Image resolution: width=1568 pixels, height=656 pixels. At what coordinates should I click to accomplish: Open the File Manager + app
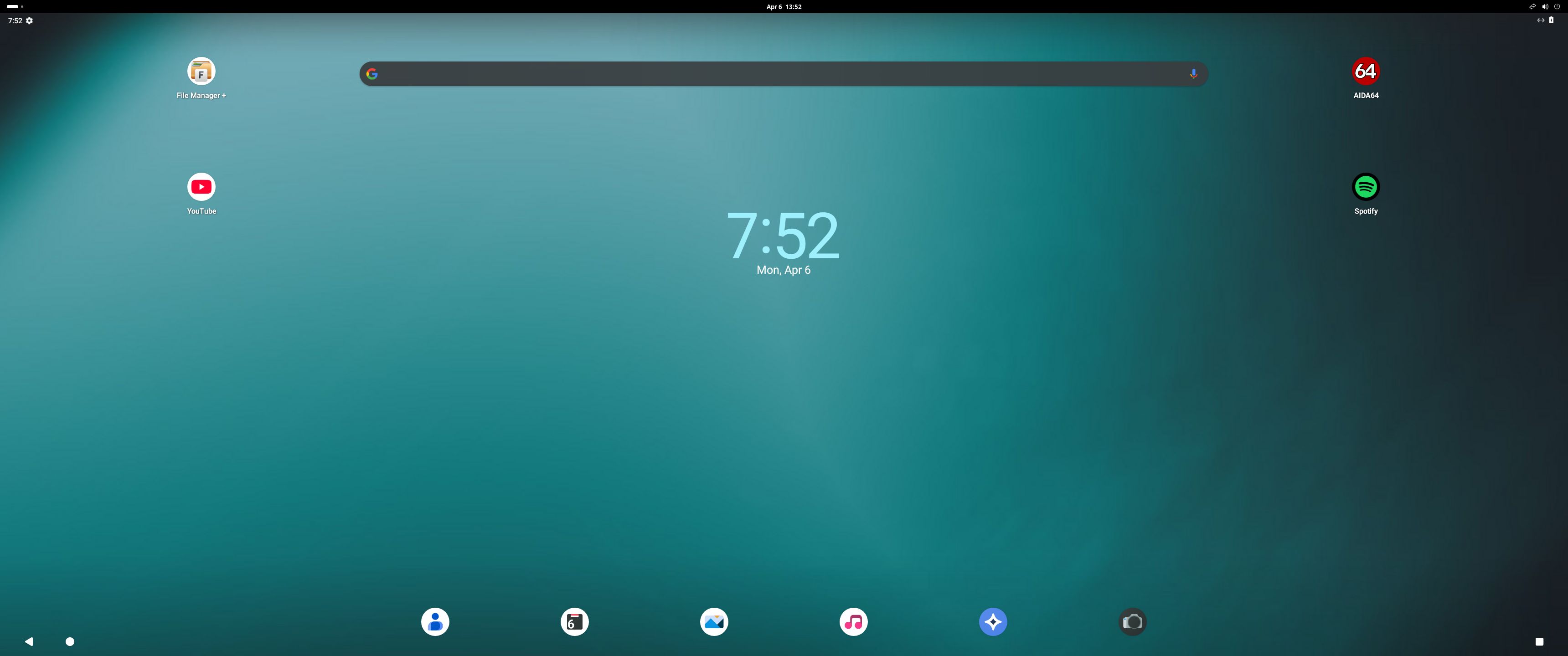pyautogui.click(x=201, y=72)
